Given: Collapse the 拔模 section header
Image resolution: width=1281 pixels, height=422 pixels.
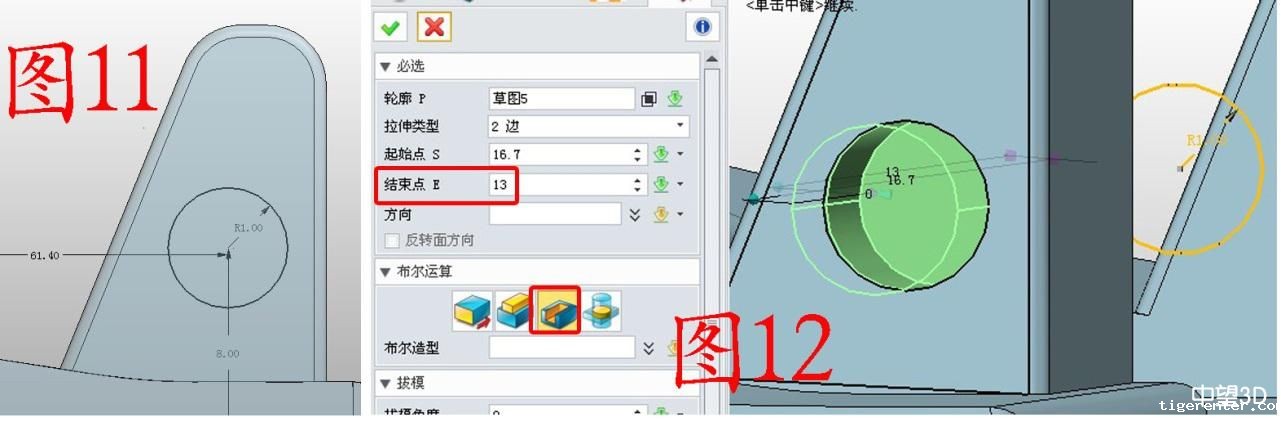Looking at the screenshot, I should (x=384, y=383).
